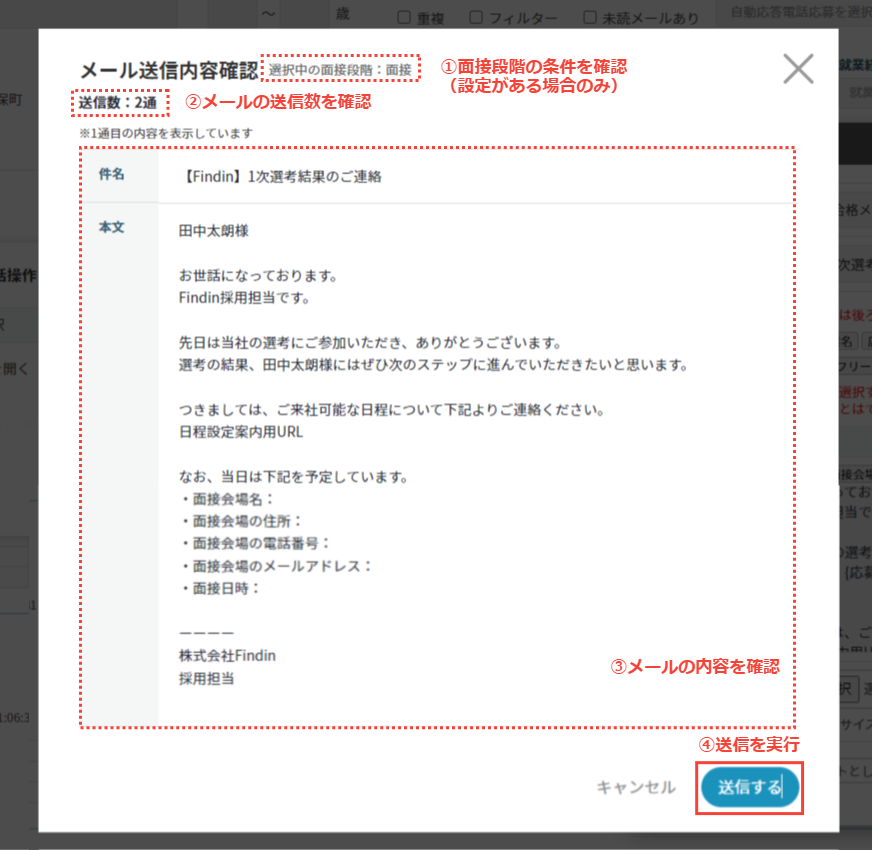873x850 pixels.
Task: Check the 未読メールあり checkbox
Action: [591, 17]
